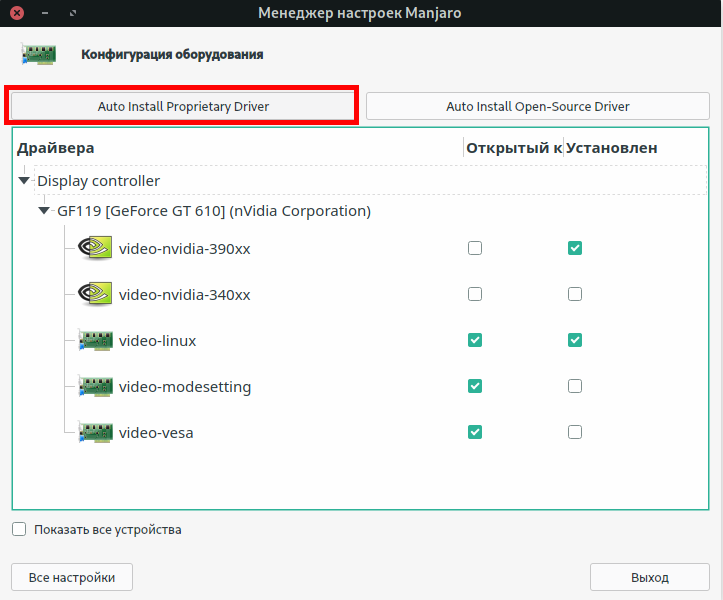Viewport: 723px width, 600px height.
Task: Toggle open-source checkbox for video-linux
Action: [475, 340]
